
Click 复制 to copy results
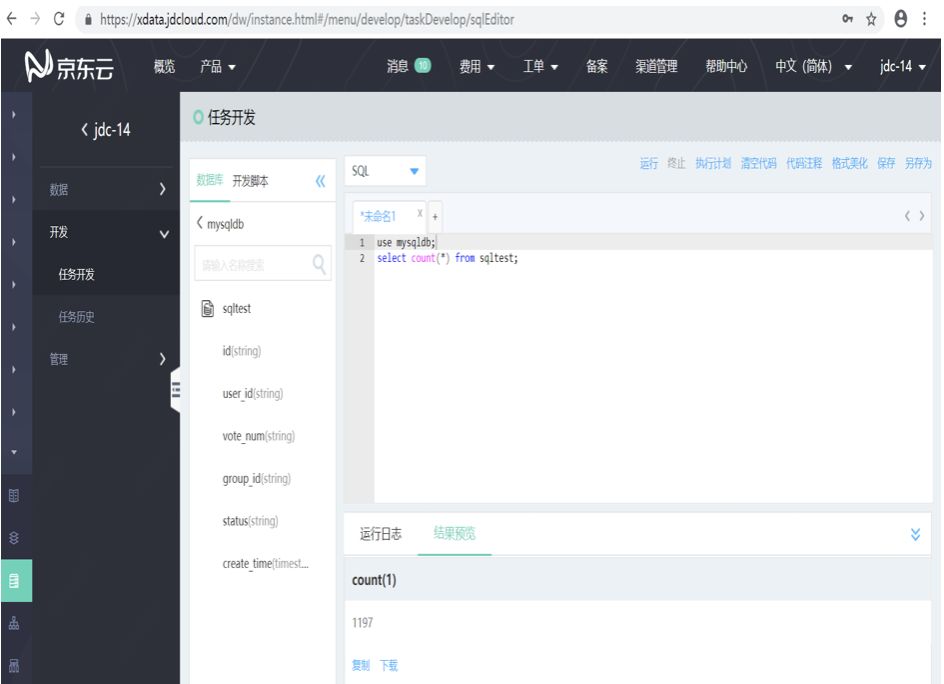coord(361,665)
